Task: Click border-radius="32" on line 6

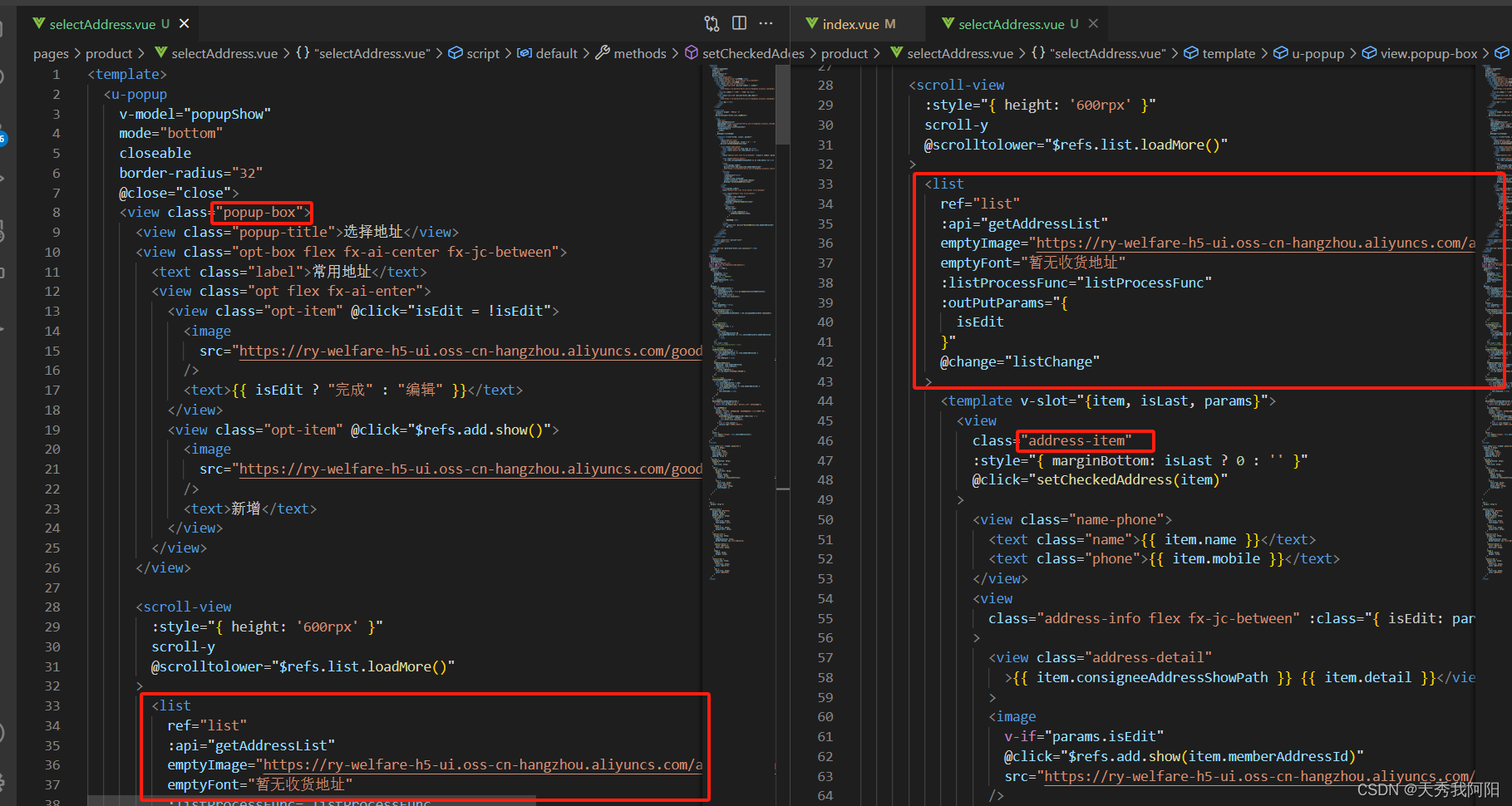Action: pyautogui.click(x=190, y=173)
